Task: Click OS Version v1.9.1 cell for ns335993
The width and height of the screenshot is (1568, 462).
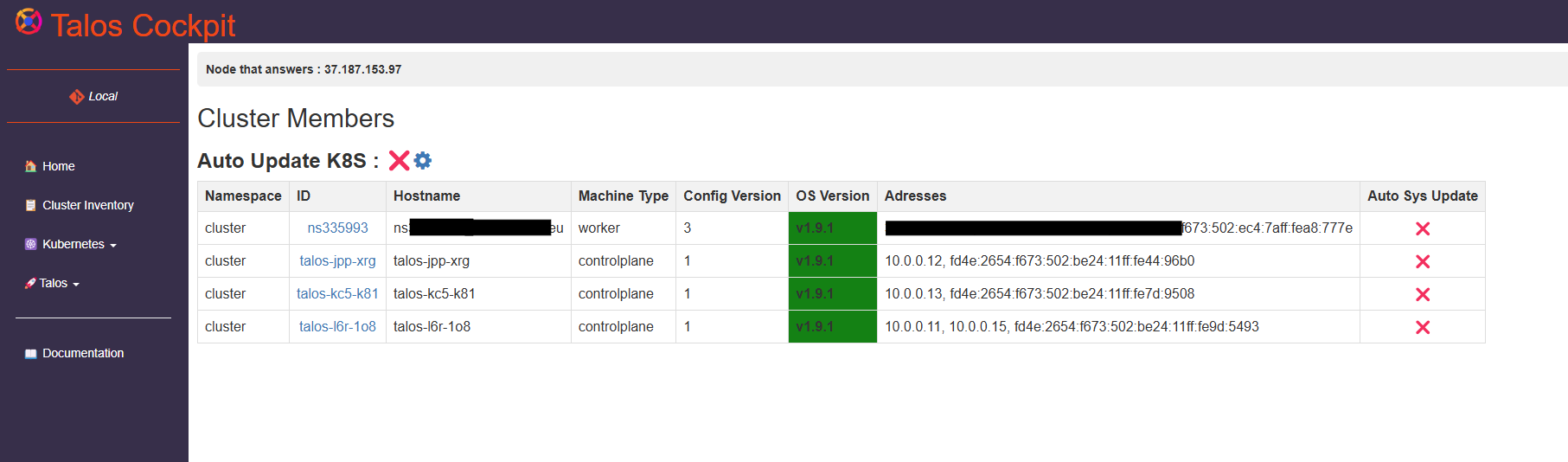Action: [833, 228]
